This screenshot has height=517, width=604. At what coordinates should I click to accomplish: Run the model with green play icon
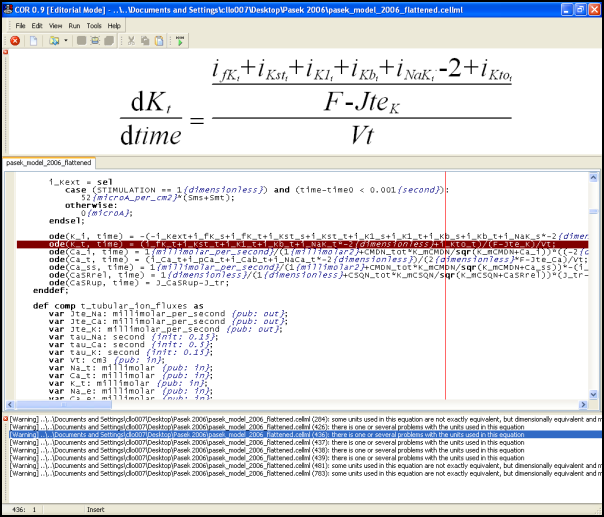pyautogui.click(x=180, y=40)
